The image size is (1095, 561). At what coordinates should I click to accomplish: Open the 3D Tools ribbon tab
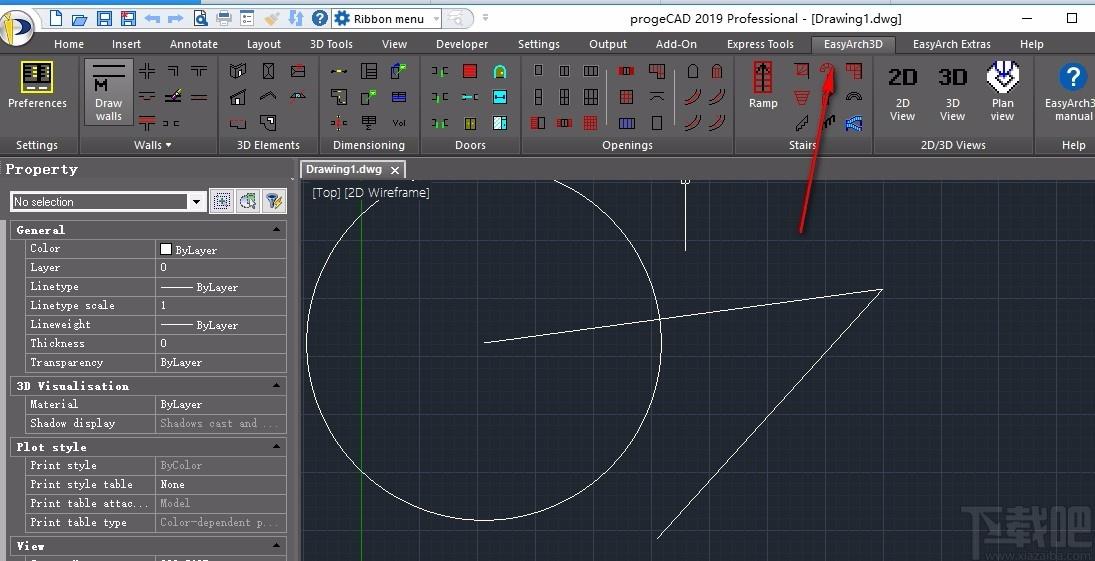coord(331,44)
